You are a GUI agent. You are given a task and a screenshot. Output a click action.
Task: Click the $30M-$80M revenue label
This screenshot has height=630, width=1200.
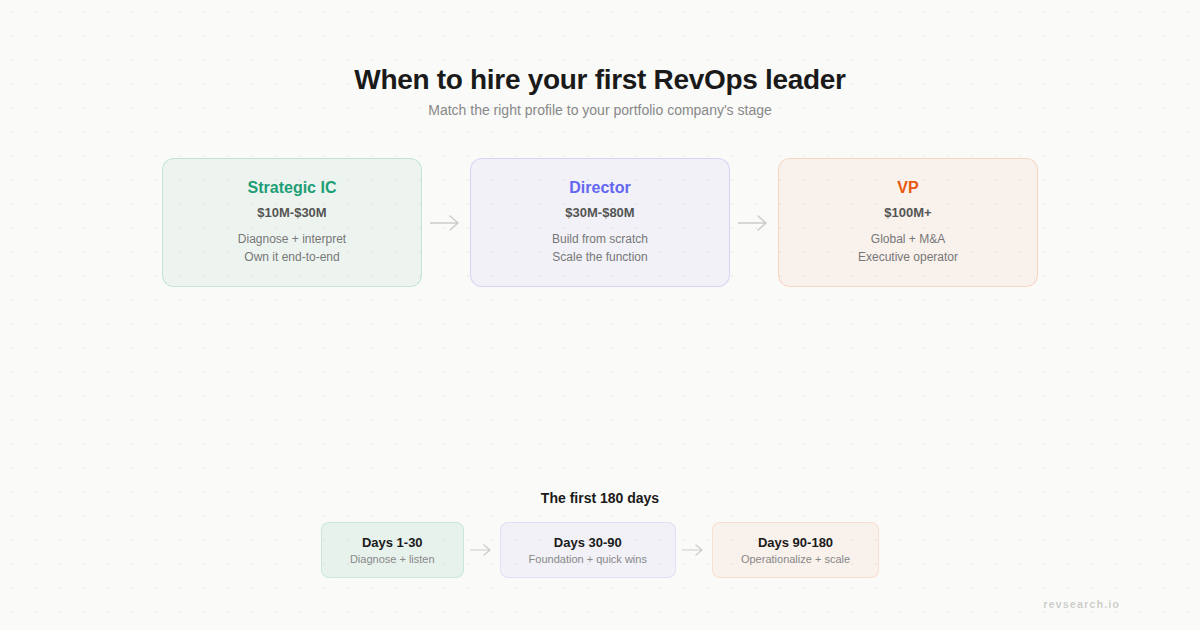click(599, 212)
